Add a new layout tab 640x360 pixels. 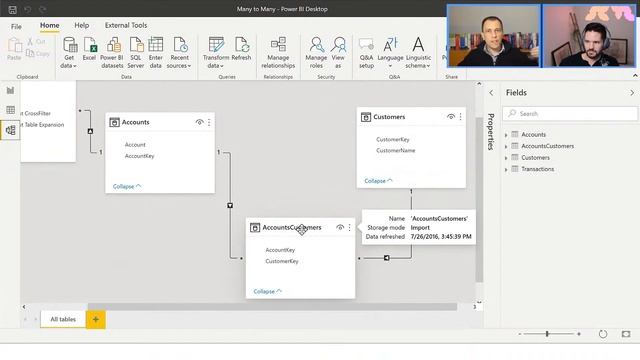point(96,319)
